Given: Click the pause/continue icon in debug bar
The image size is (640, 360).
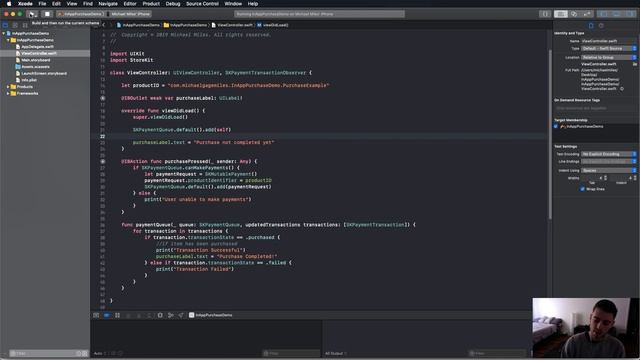Looking at the screenshot, I should pyautogui.click(x=118, y=315).
